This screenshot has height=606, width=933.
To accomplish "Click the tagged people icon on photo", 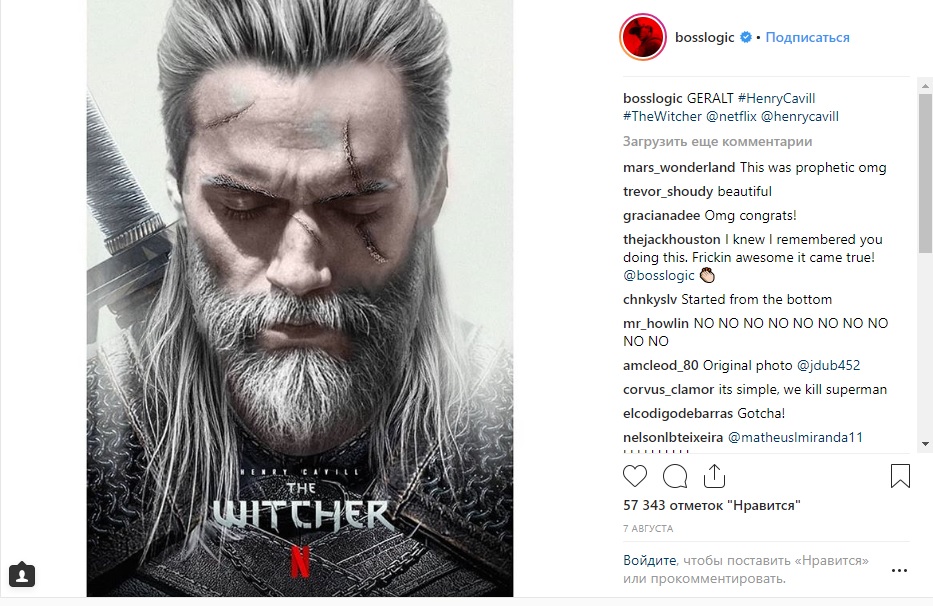I will point(23,575).
